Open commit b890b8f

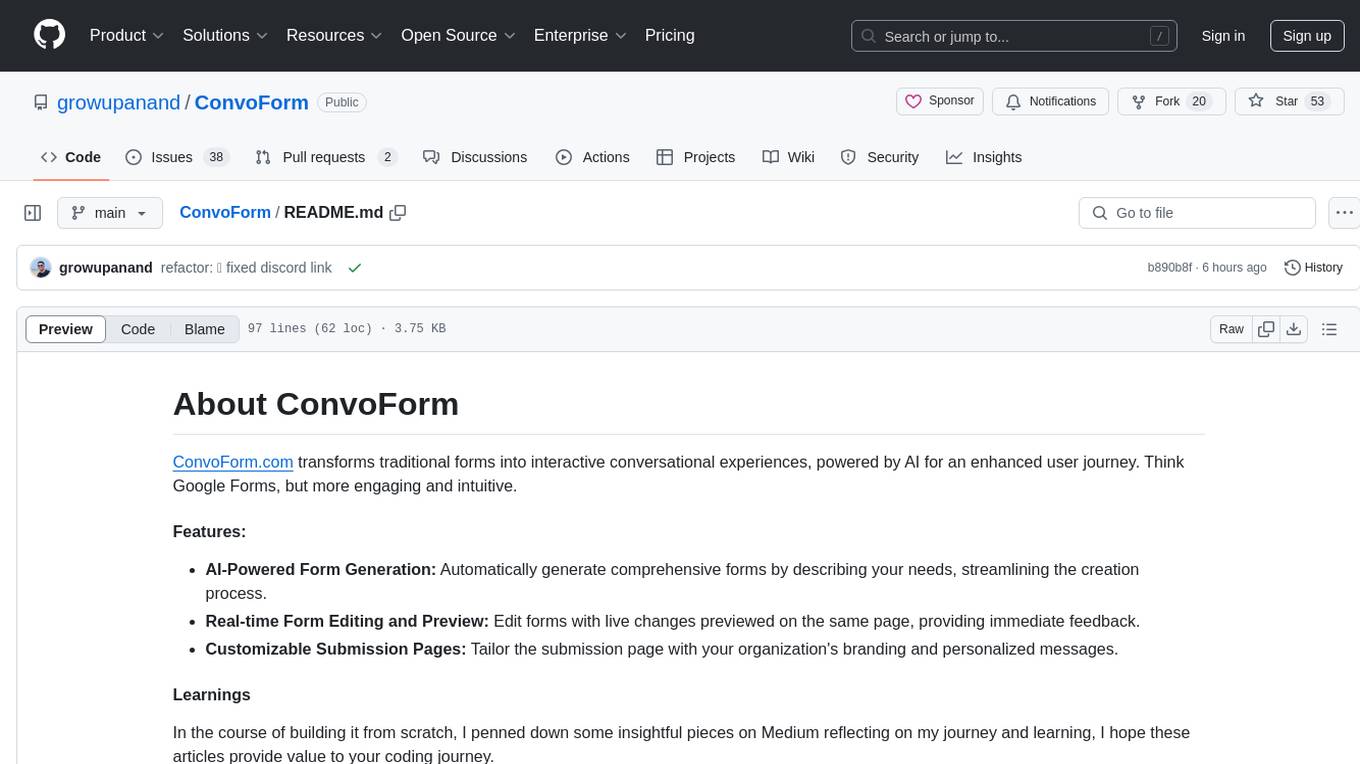click(x=1170, y=268)
